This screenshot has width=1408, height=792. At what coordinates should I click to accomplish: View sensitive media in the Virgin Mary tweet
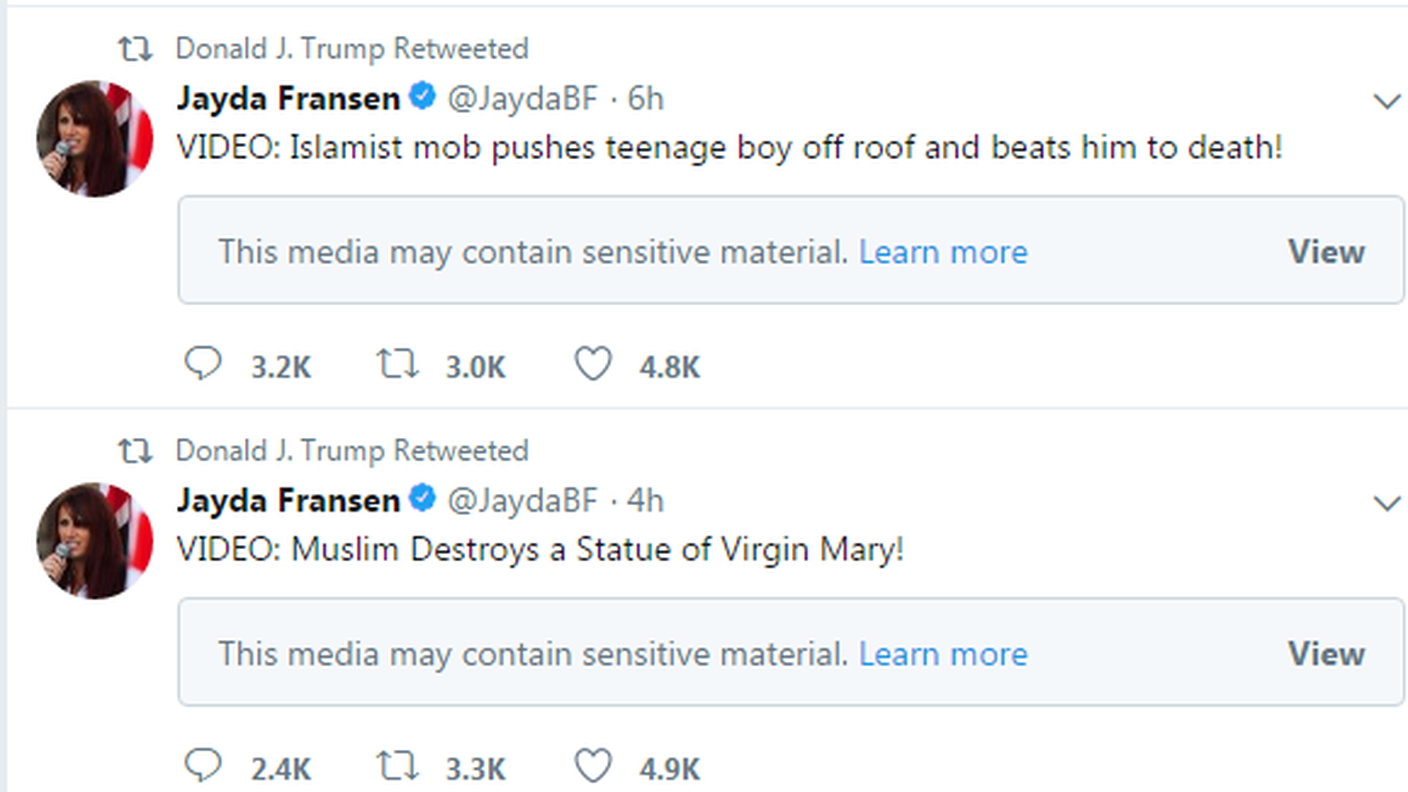1326,653
